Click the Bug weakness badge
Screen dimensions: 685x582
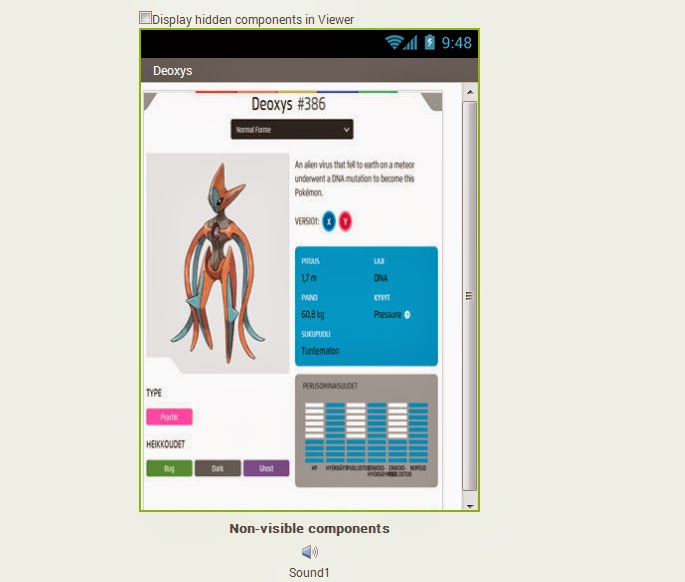[169, 468]
